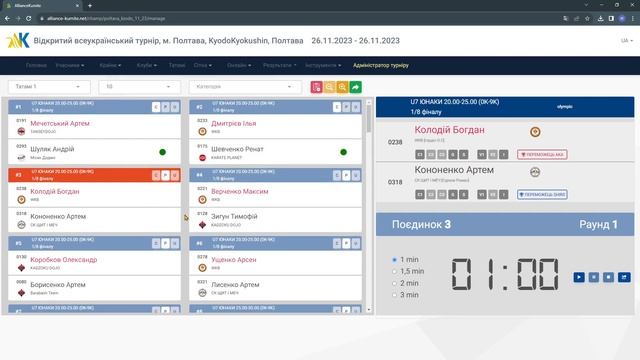Click the C button on match #6
Screen dimensions: 640x360
tap(337, 243)
